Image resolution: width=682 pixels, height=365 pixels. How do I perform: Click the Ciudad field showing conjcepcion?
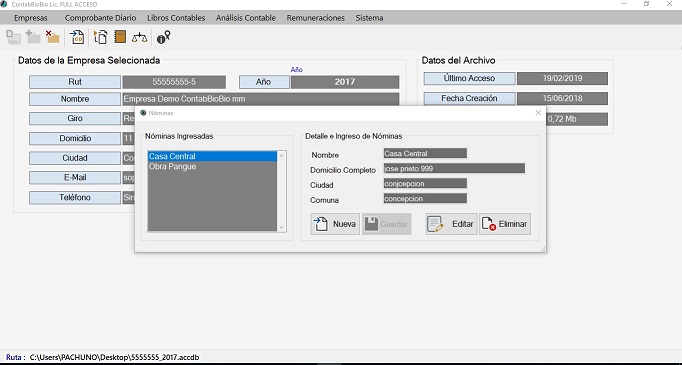tap(425, 184)
